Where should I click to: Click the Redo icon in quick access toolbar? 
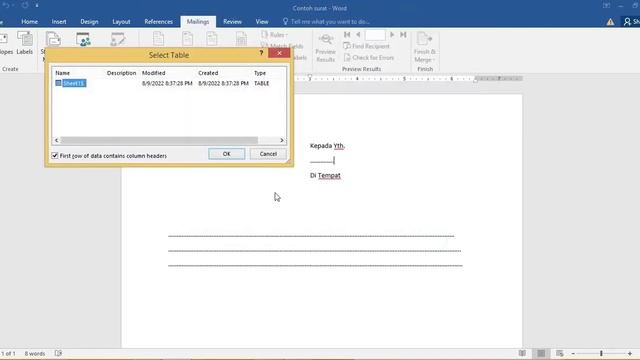[25, 5]
